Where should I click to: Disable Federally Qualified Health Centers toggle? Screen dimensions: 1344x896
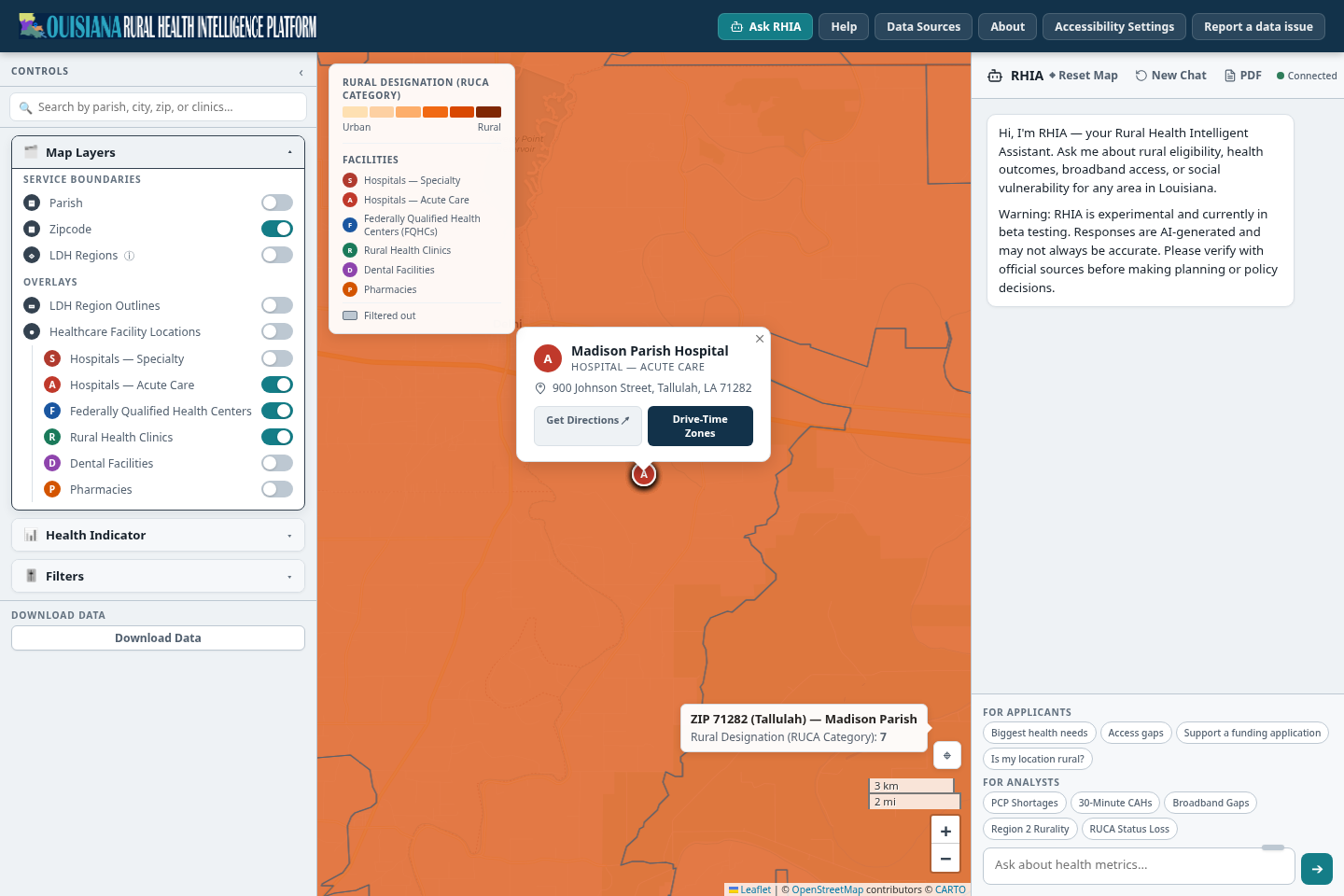coord(277,411)
